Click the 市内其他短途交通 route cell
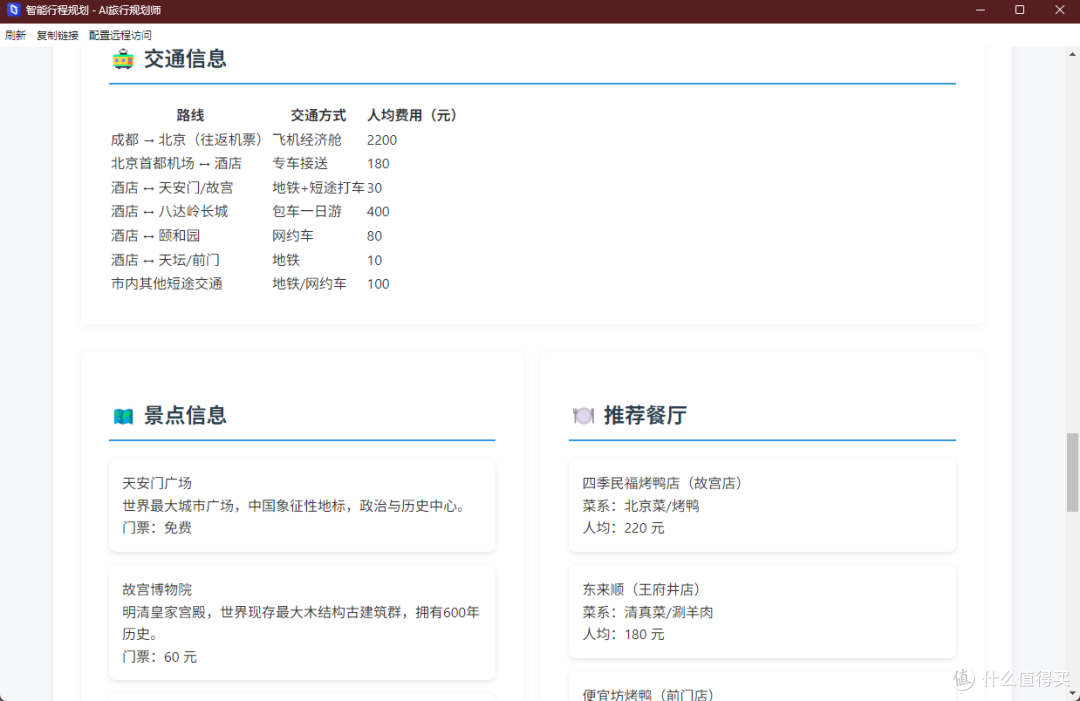Screen dimensions: 1080x701 coord(167,284)
